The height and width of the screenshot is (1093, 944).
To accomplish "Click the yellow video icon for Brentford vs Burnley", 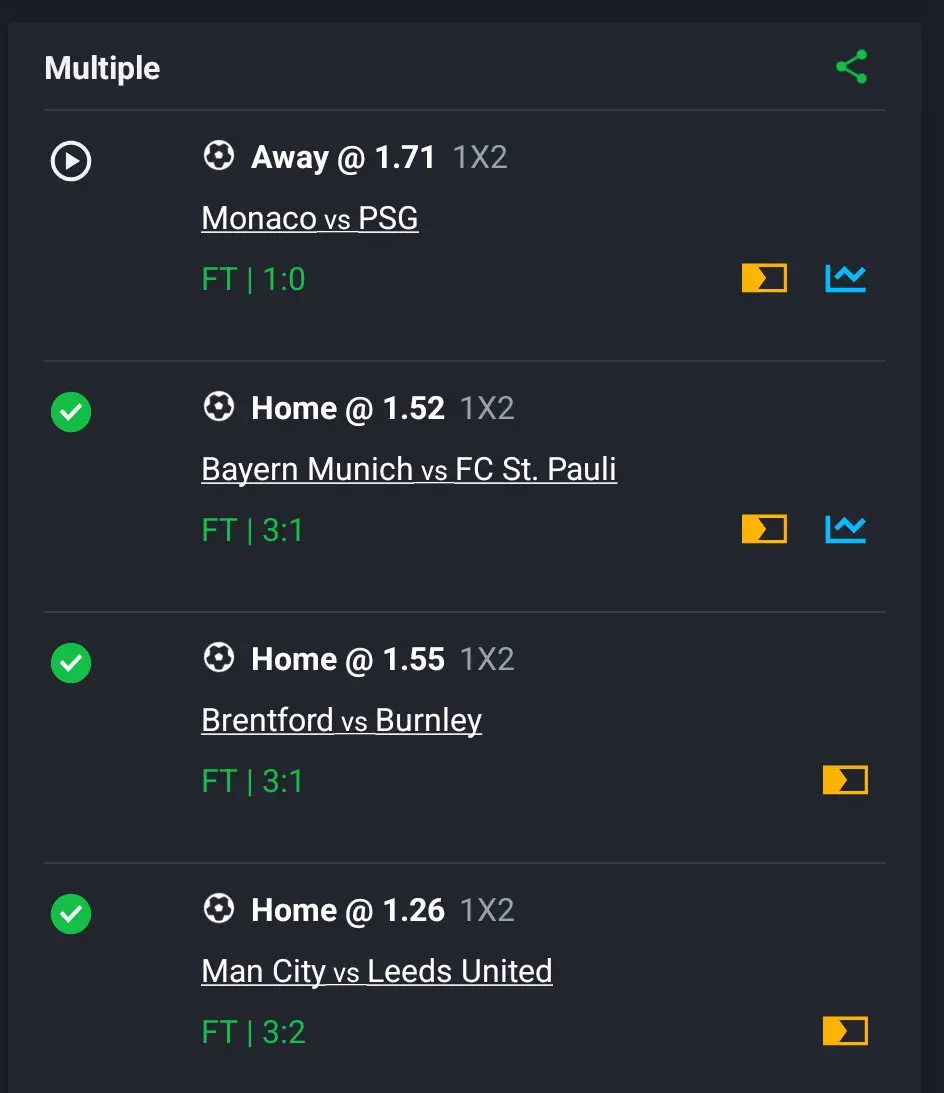I will click(845, 781).
